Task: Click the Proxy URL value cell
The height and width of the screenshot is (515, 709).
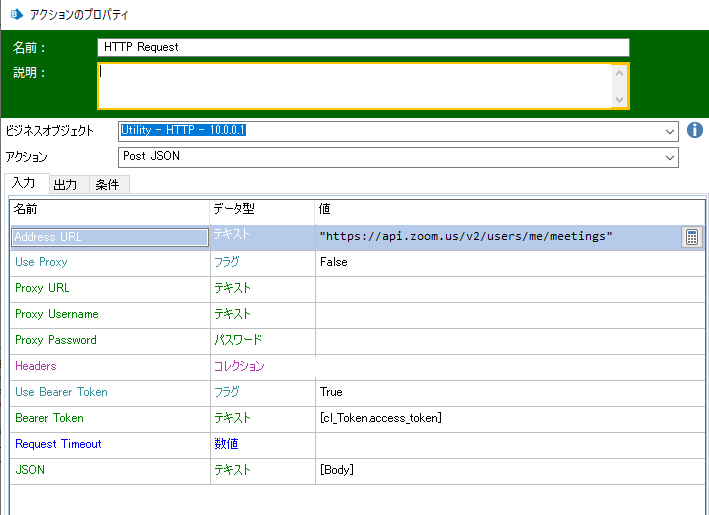Action: [x=508, y=288]
